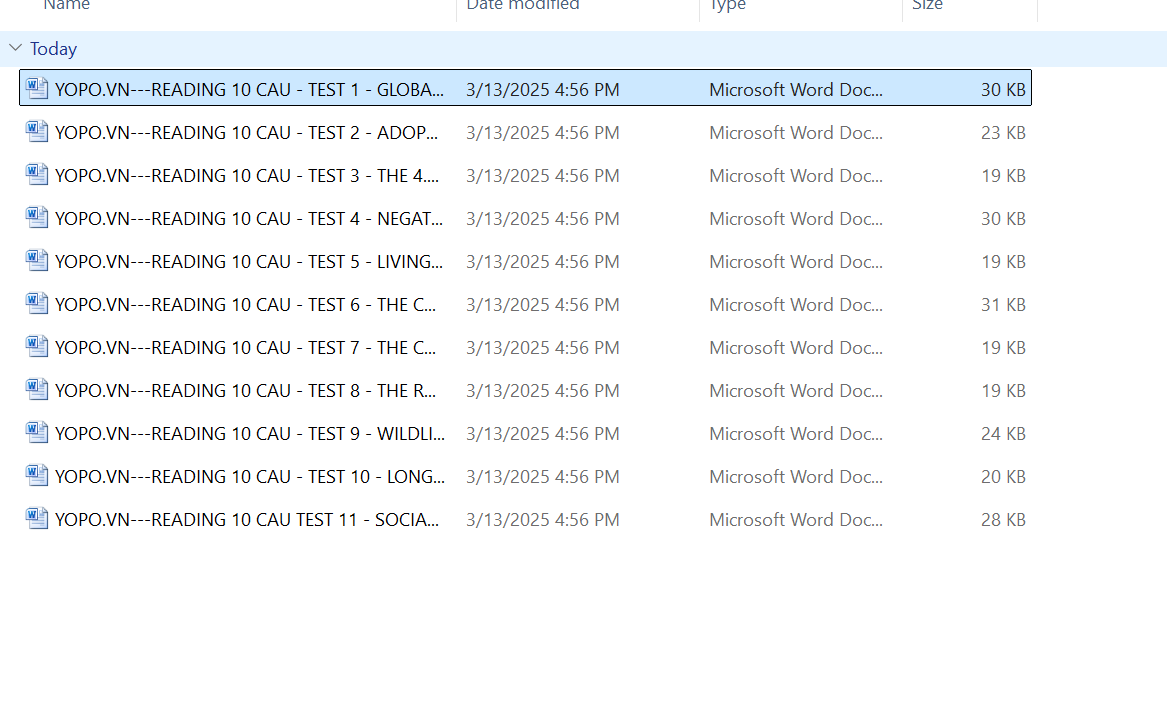Click the Word icon for TEST 5 file
Viewport: 1167px width, 712px height.
[37, 261]
